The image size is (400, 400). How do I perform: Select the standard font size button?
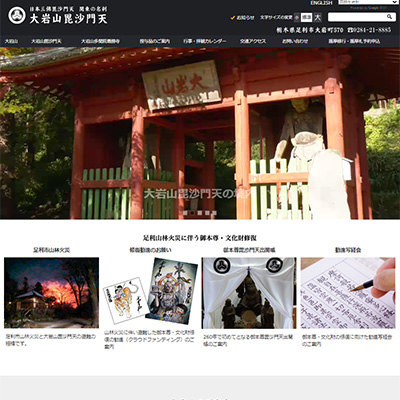(306, 17)
